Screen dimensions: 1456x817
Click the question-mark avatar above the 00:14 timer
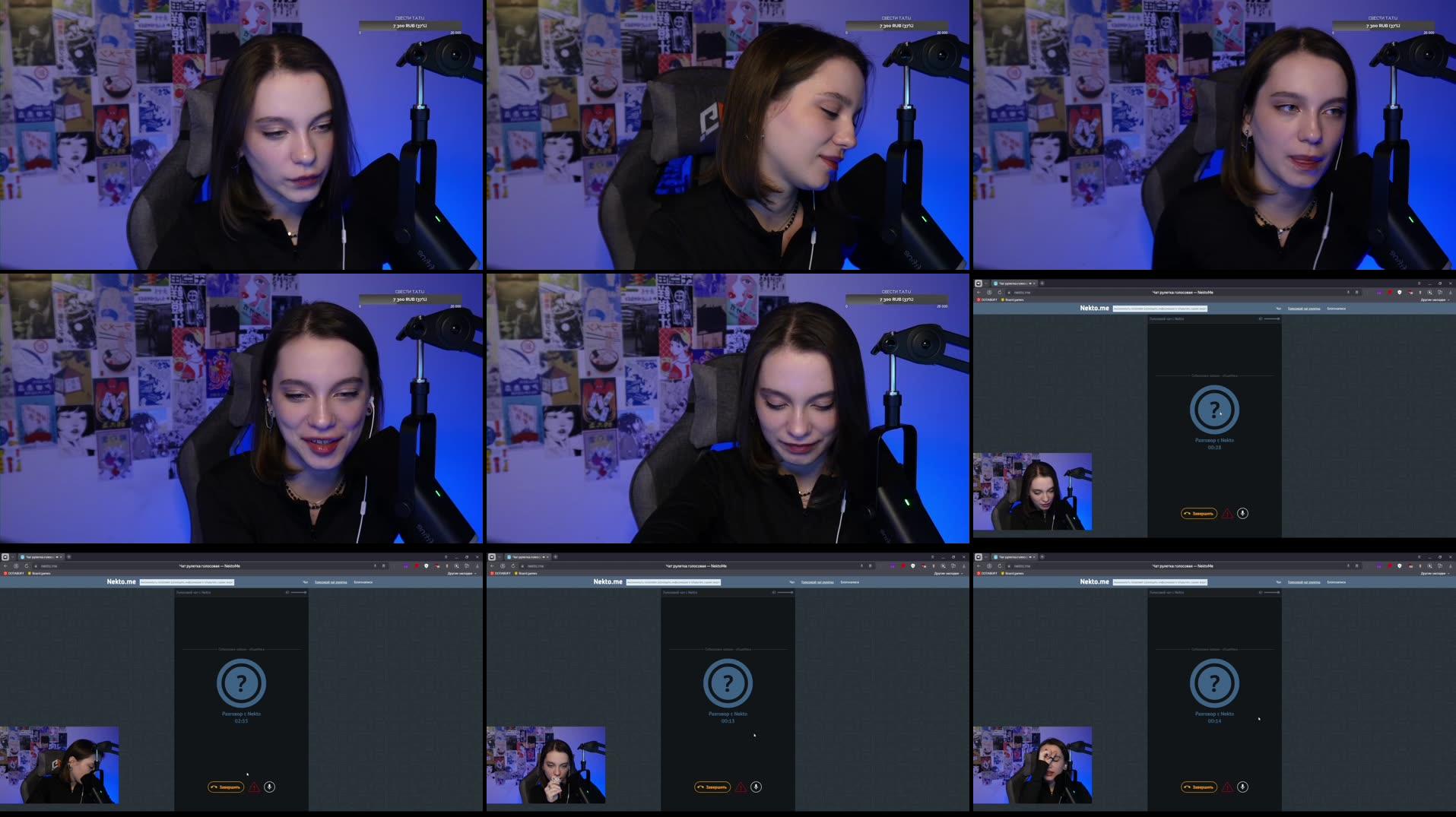(x=1214, y=684)
